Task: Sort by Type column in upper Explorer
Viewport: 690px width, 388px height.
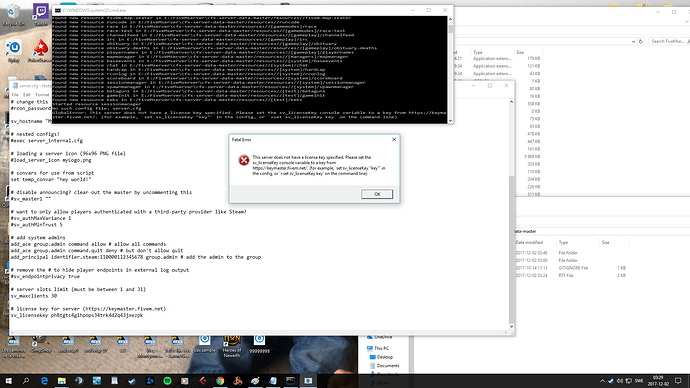Action: (478, 52)
